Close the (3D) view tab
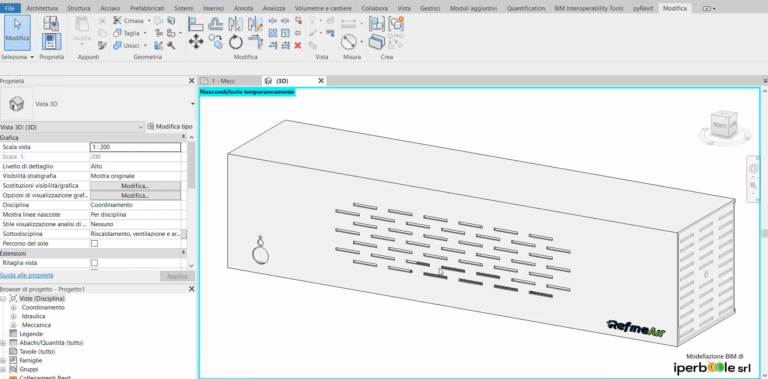 [x=321, y=81]
